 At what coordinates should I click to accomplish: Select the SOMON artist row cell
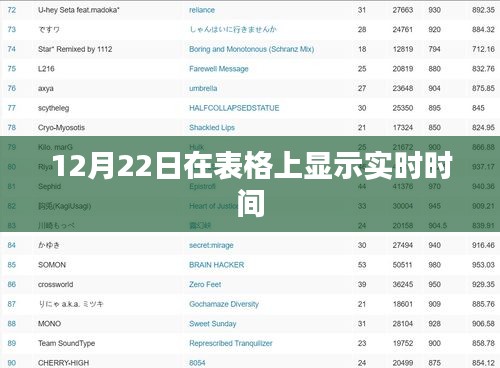tap(52, 265)
